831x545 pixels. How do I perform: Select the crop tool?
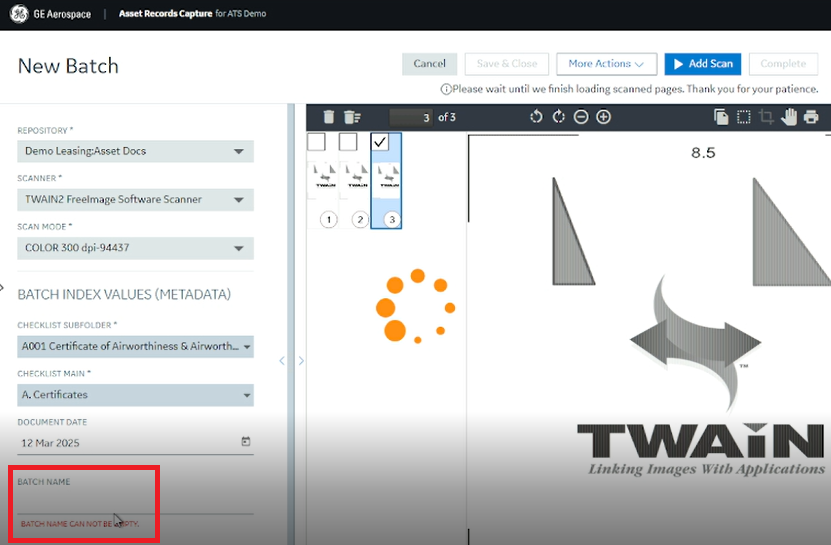pos(766,117)
